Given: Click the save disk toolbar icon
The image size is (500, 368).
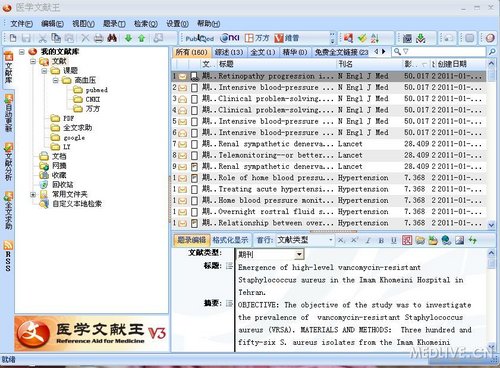Looking at the screenshot, I should click(x=26, y=38).
